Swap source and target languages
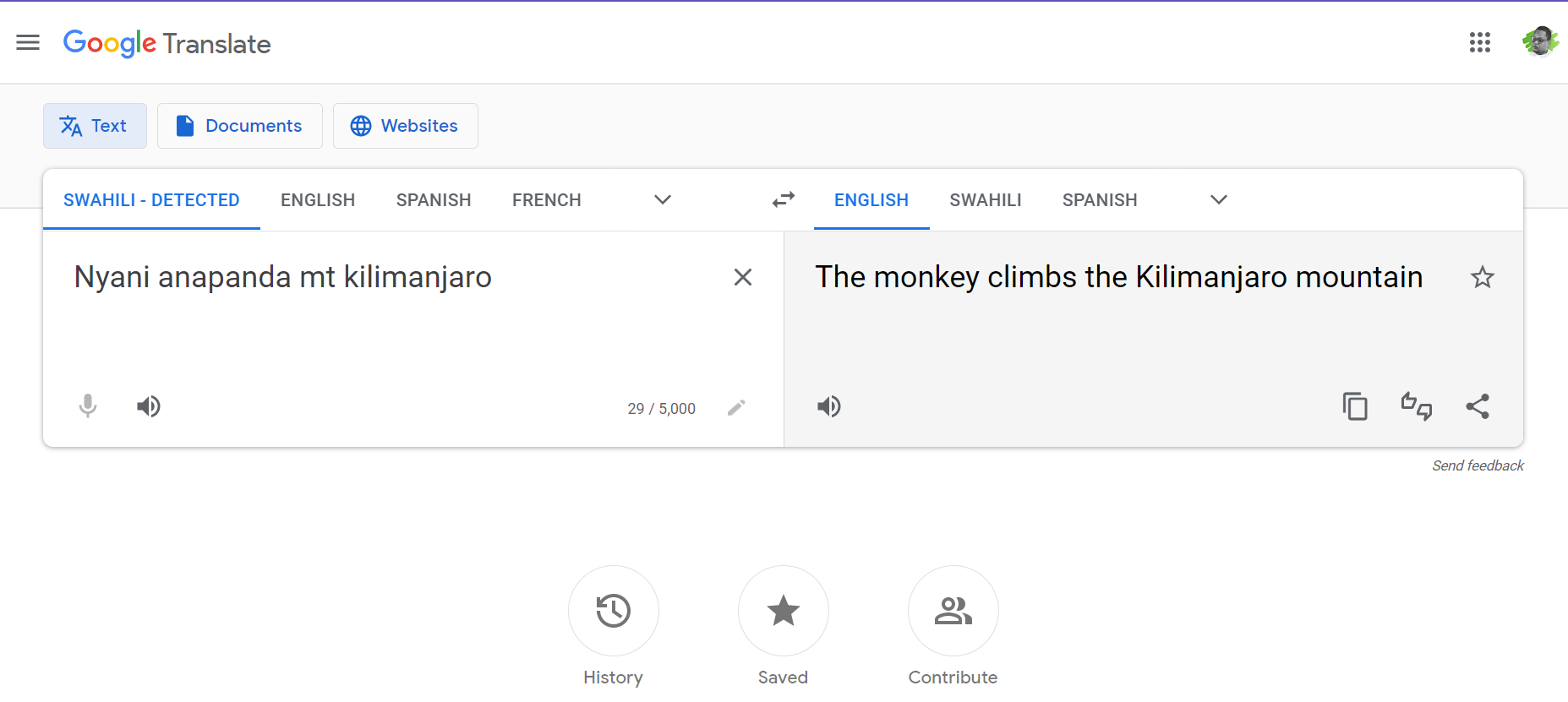This screenshot has height=702, width=1568. (784, 200)
